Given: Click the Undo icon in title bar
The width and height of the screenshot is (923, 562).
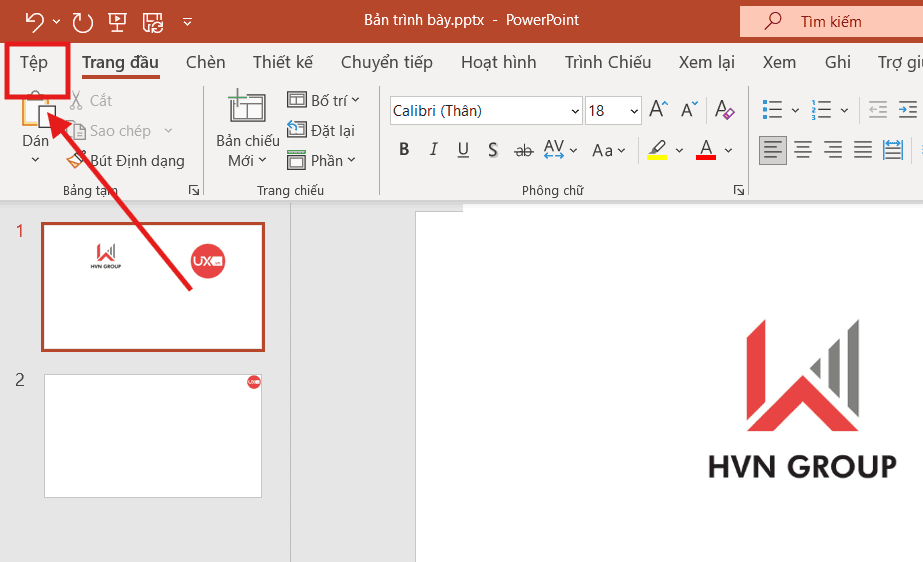Looking at the screenshot, I should 35,22.
